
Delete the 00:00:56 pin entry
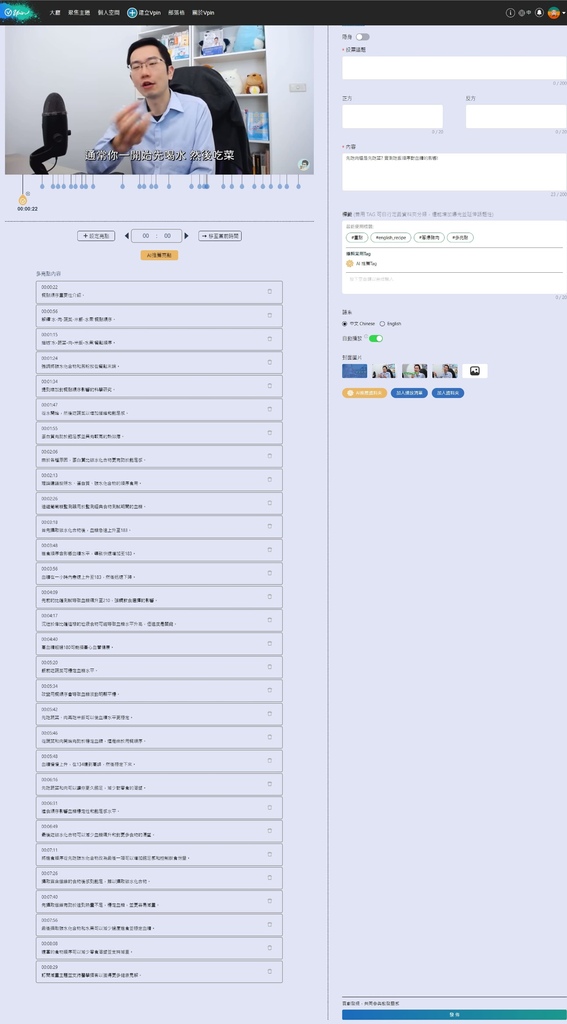270,315
